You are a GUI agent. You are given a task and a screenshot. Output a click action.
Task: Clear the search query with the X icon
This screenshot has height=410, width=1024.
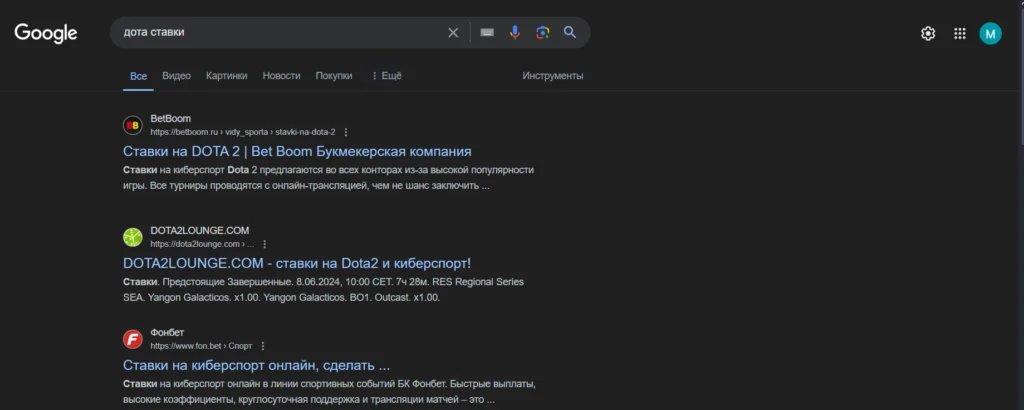tap(453, 33)
